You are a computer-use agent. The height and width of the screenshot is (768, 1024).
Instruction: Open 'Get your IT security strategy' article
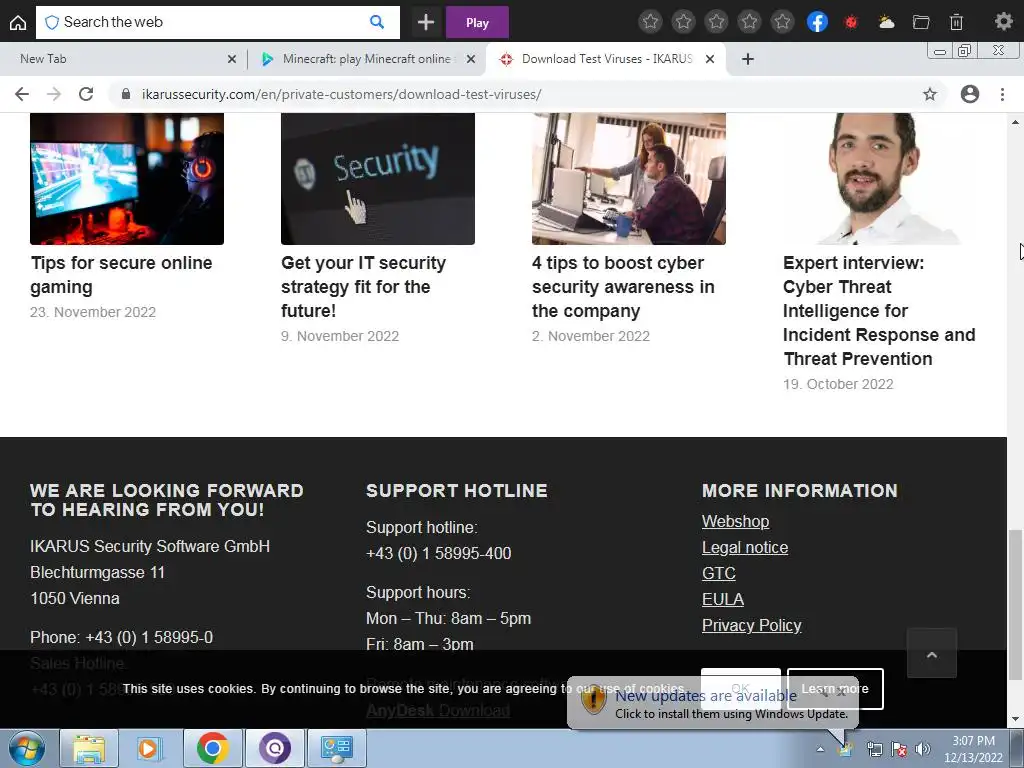[x=363, y=287]
